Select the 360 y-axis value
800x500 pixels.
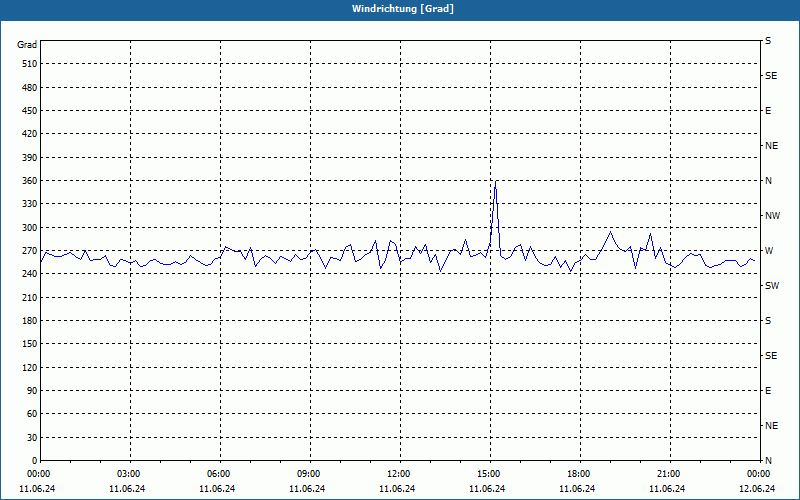pyautogui.click(x=30, y=181)
